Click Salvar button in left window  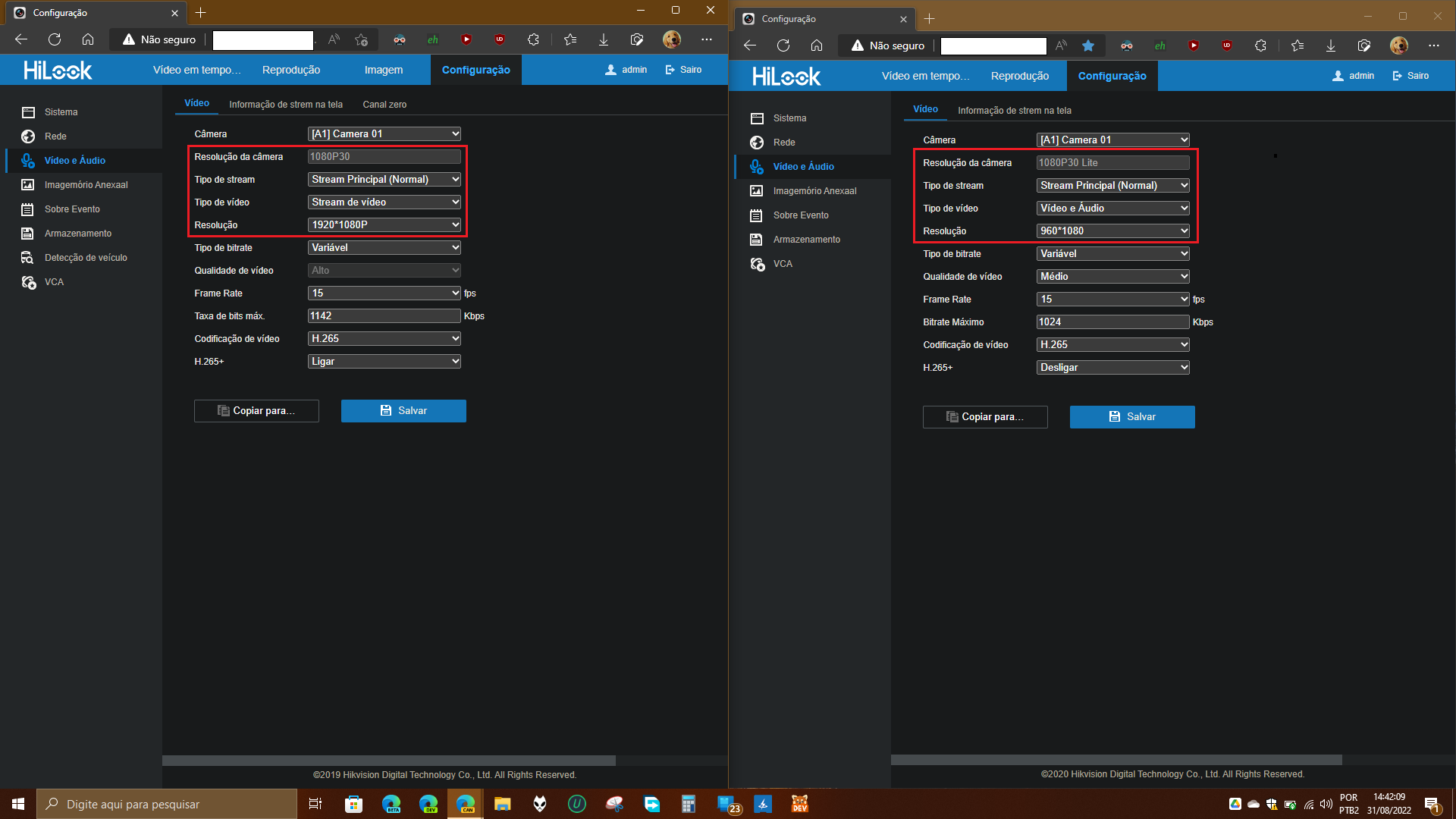pos(403,411)
